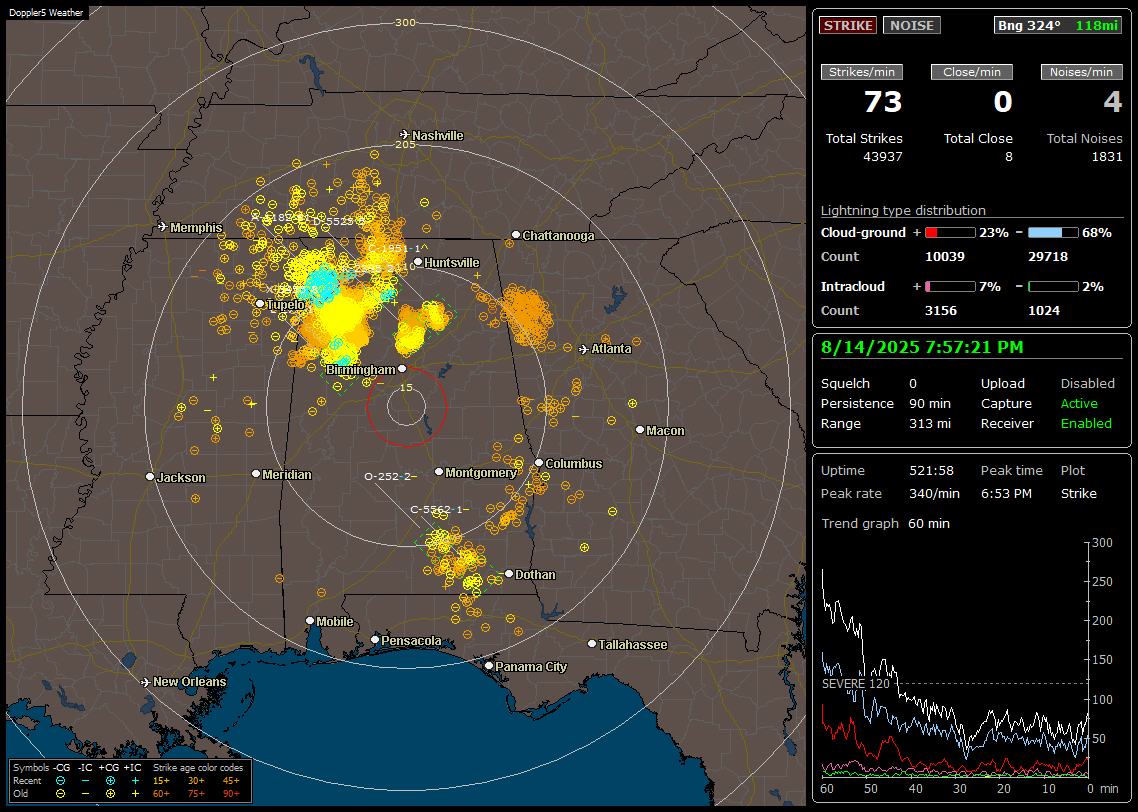Screen dimensions: 1138x812
Task: Click the Doppler5 Weather title label
Action: pyautogui.click(x=46, y=12)
